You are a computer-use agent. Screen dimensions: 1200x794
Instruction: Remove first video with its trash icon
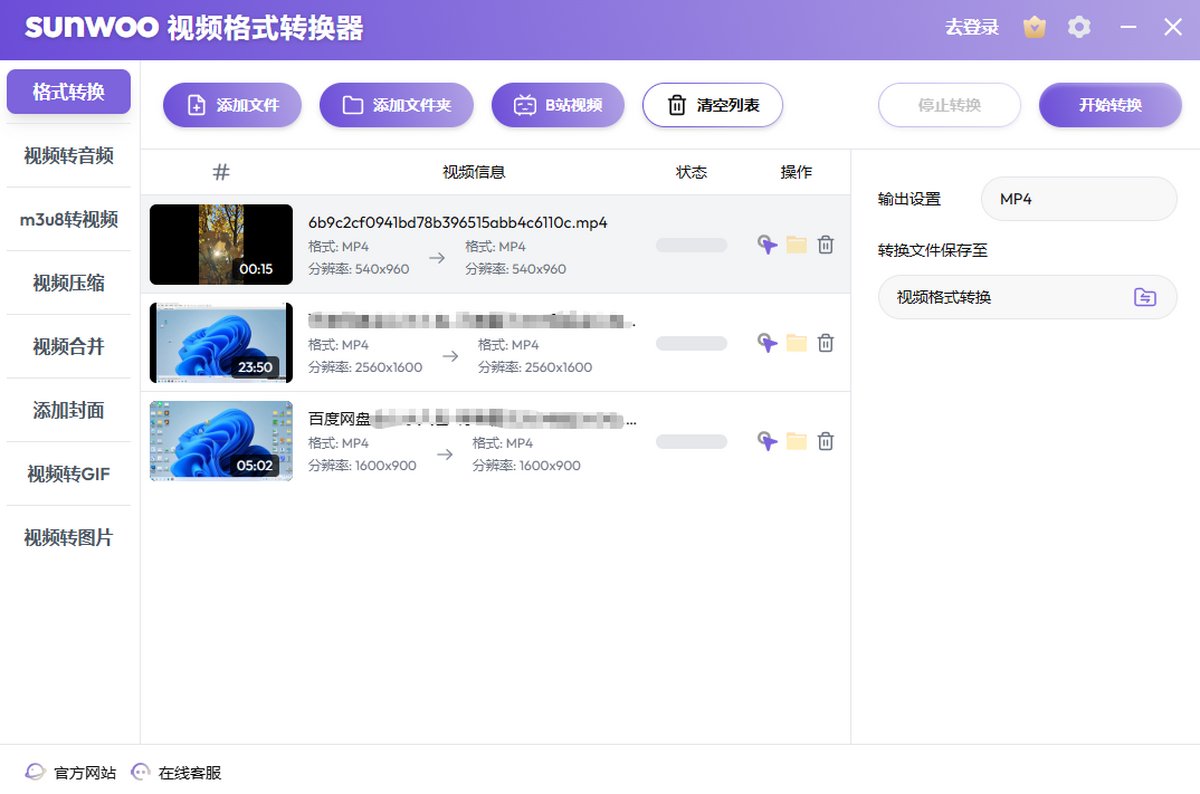[x=825, y=244]
